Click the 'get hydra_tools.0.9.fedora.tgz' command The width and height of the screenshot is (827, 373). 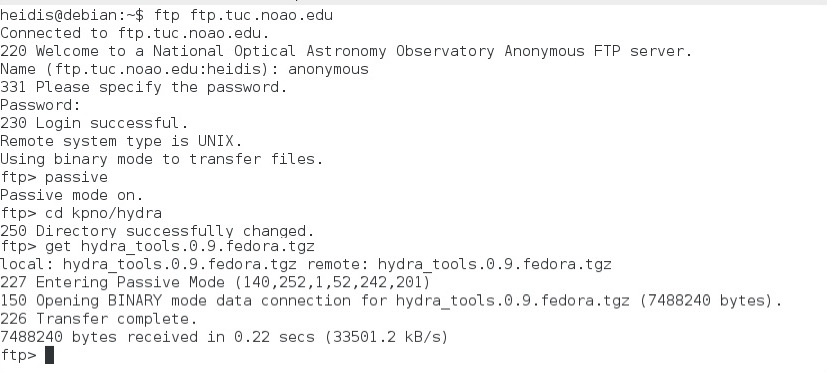[180, 246]
